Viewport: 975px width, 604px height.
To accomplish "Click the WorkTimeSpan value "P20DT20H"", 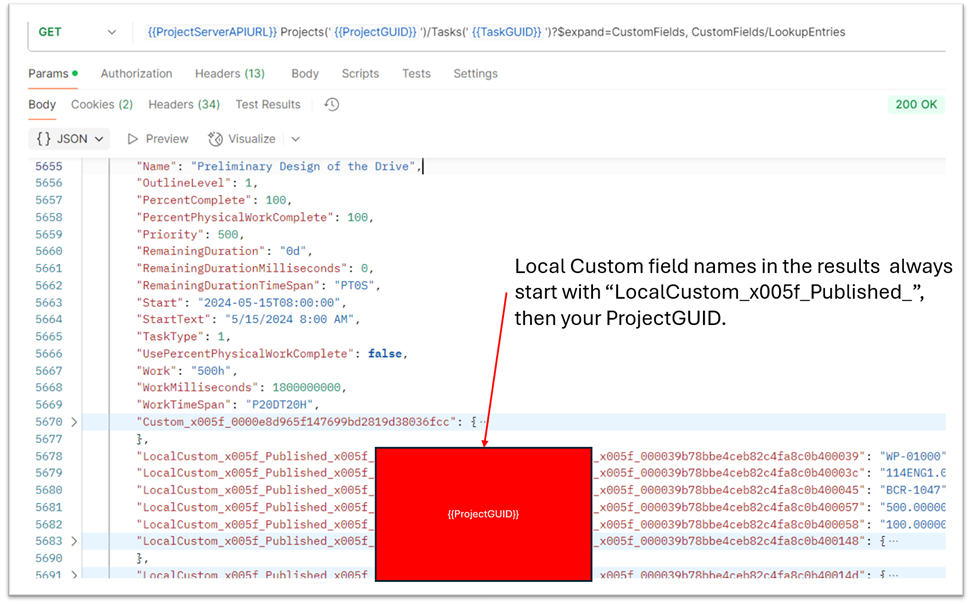I will point(279,404).
